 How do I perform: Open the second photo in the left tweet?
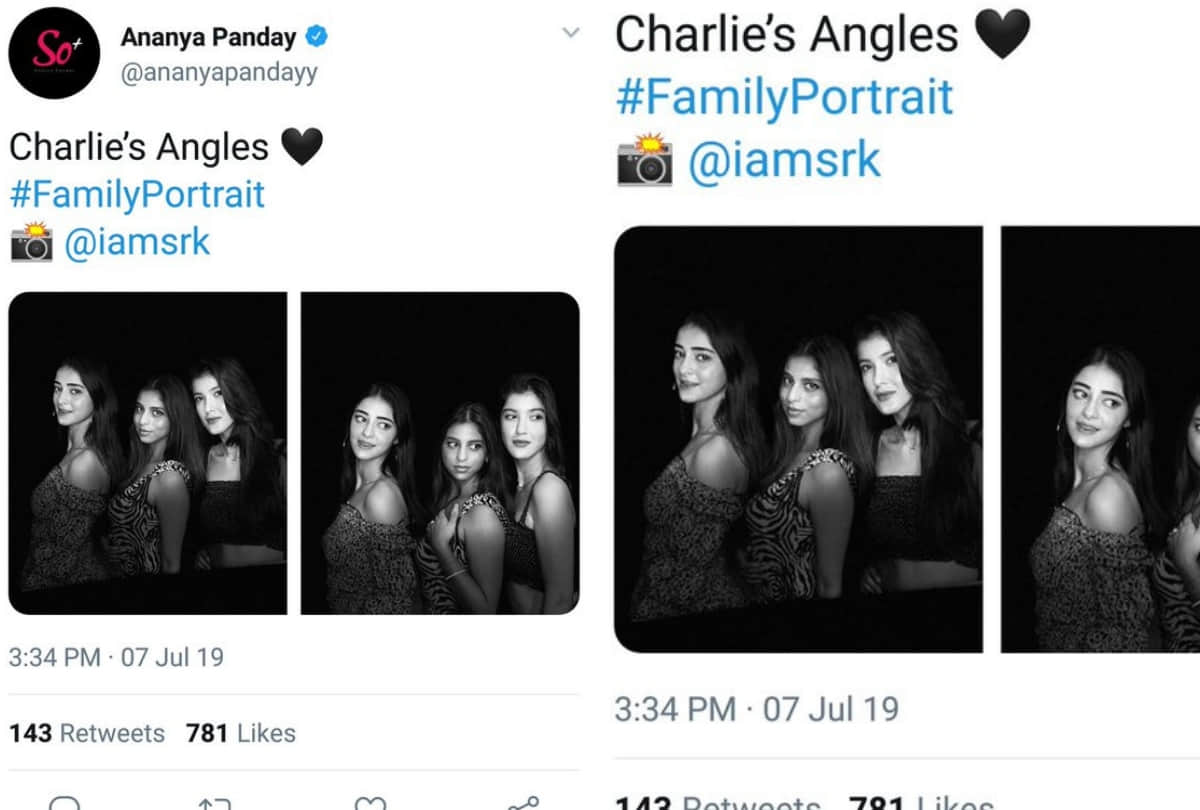point(440,460)
